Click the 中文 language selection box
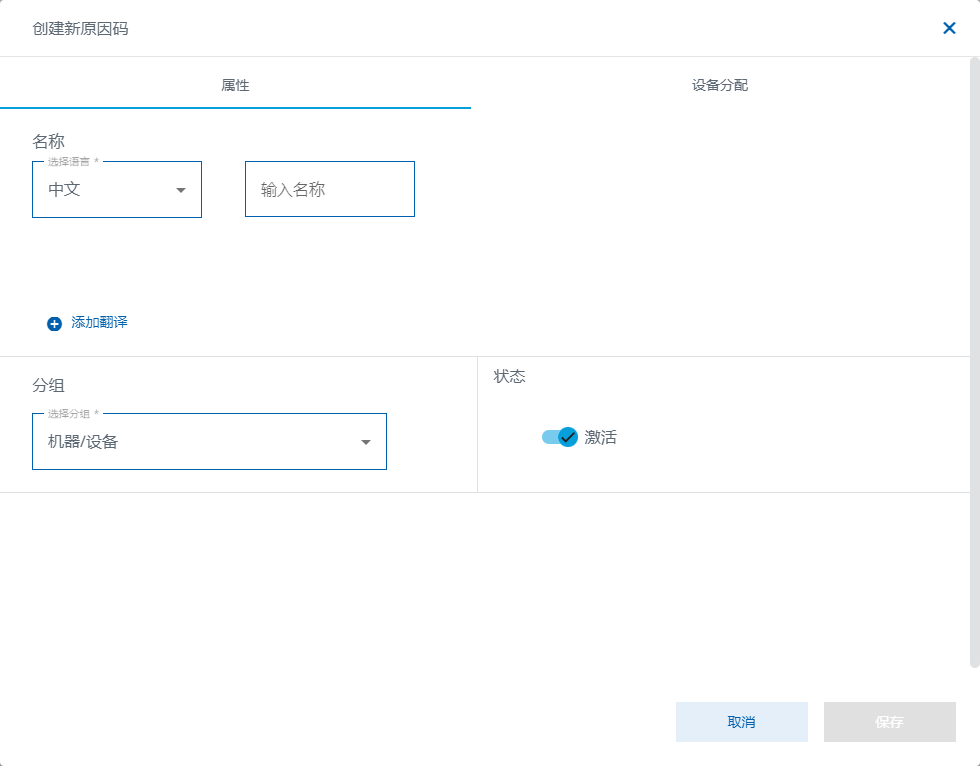 click(x=105, y=189)
